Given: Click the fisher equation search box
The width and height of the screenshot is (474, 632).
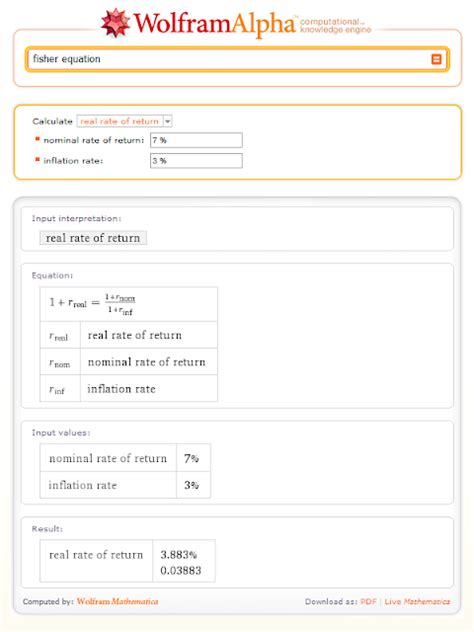Looking at the screenshot, I should (x=237, y=59).
